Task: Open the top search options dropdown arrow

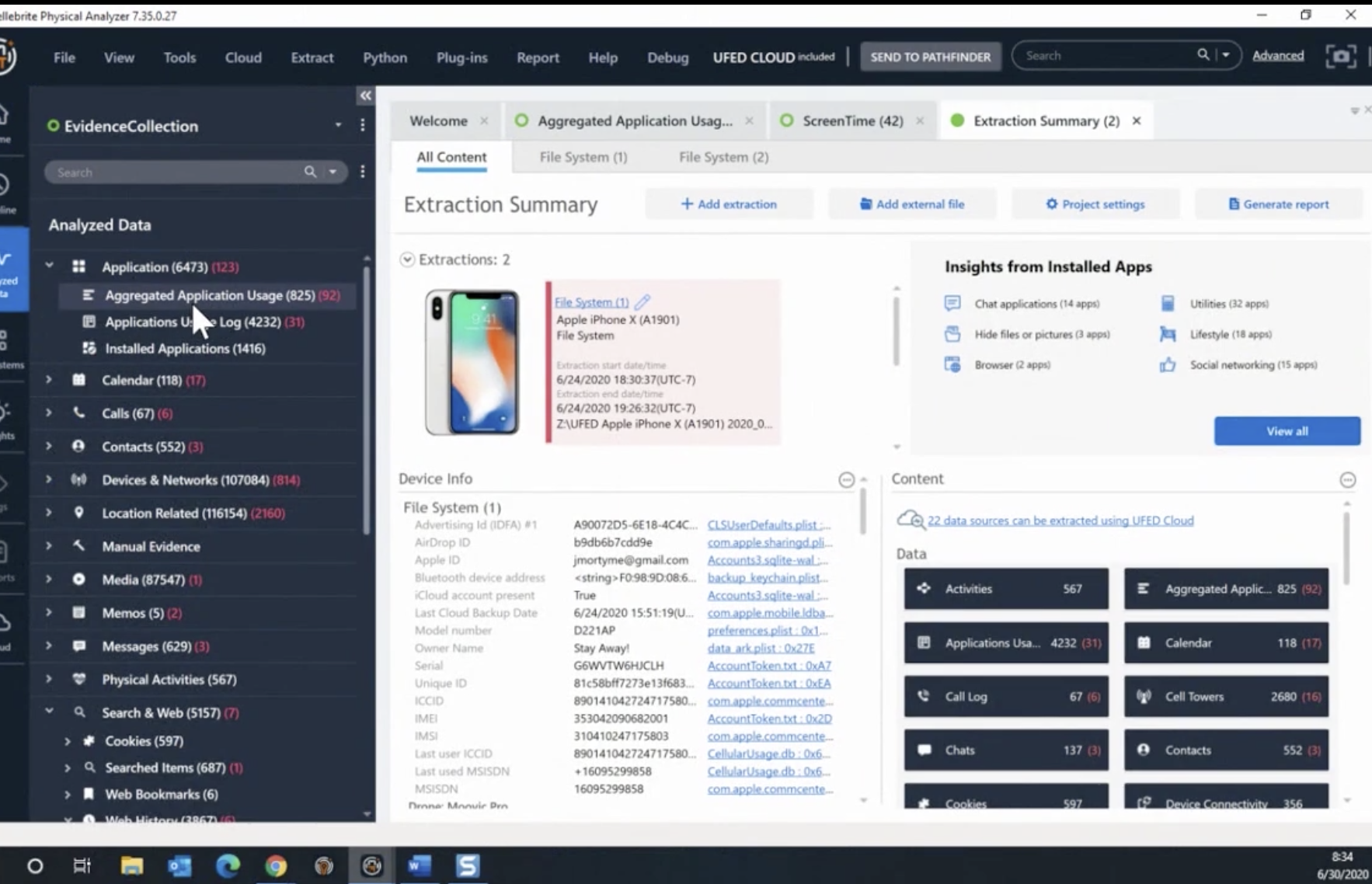Action: (x=1226, y=55)
